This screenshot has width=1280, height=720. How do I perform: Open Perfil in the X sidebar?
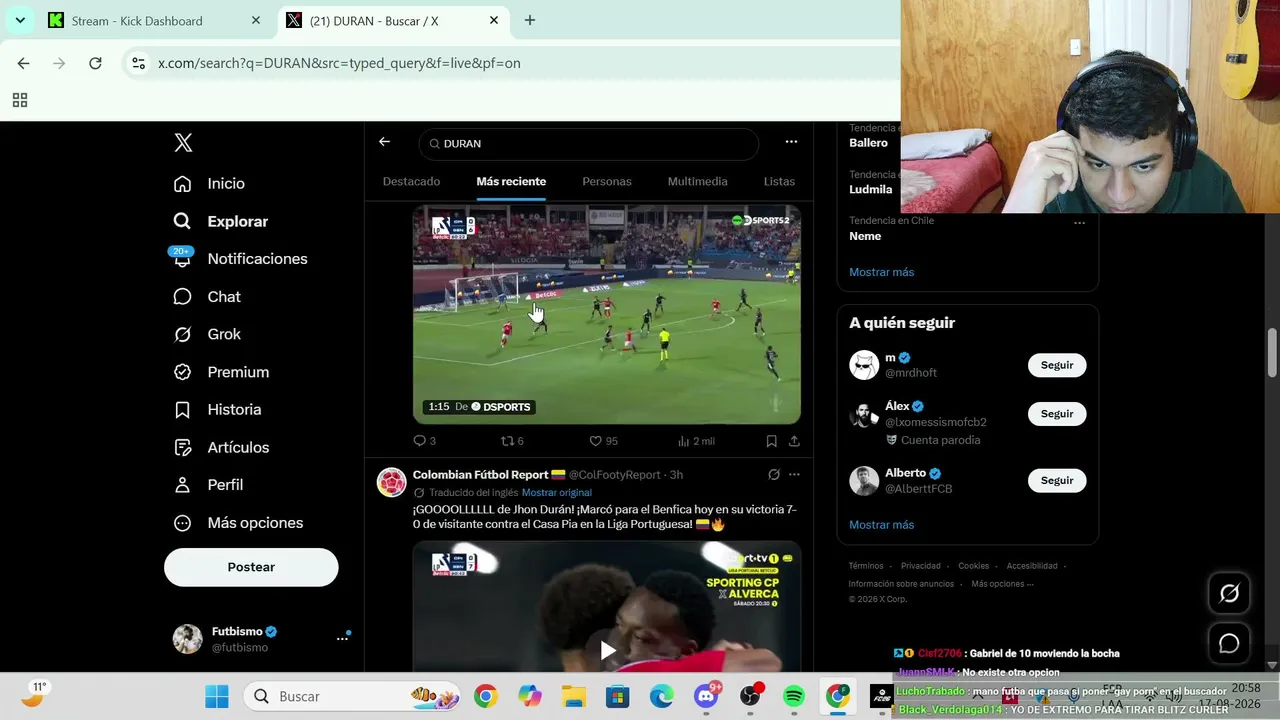click(208, 485)
